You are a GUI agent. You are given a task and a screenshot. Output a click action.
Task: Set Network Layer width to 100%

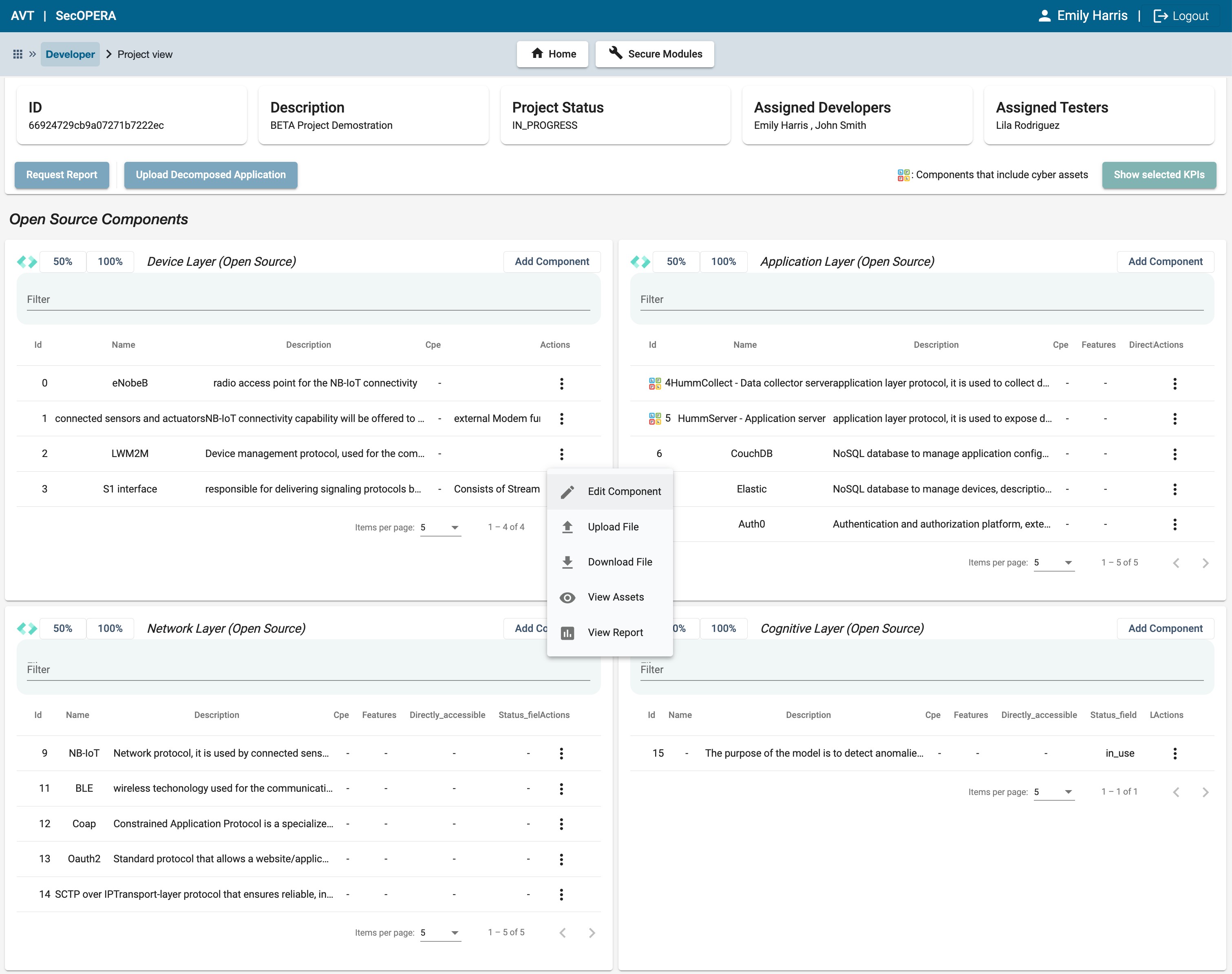tap(110, 628)
